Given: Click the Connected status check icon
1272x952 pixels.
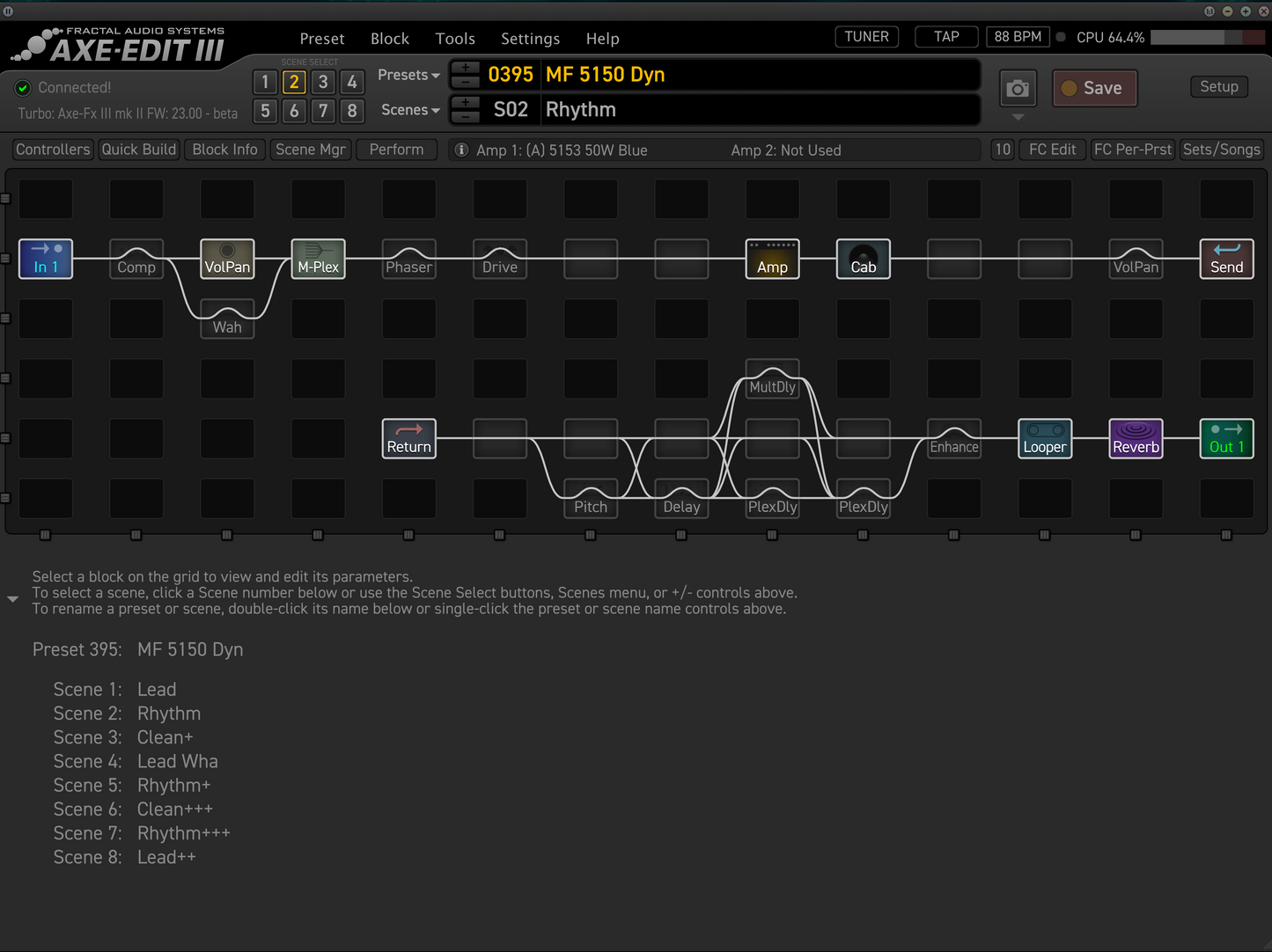Looking at the screenshot, I should click(x=23, y=88).
